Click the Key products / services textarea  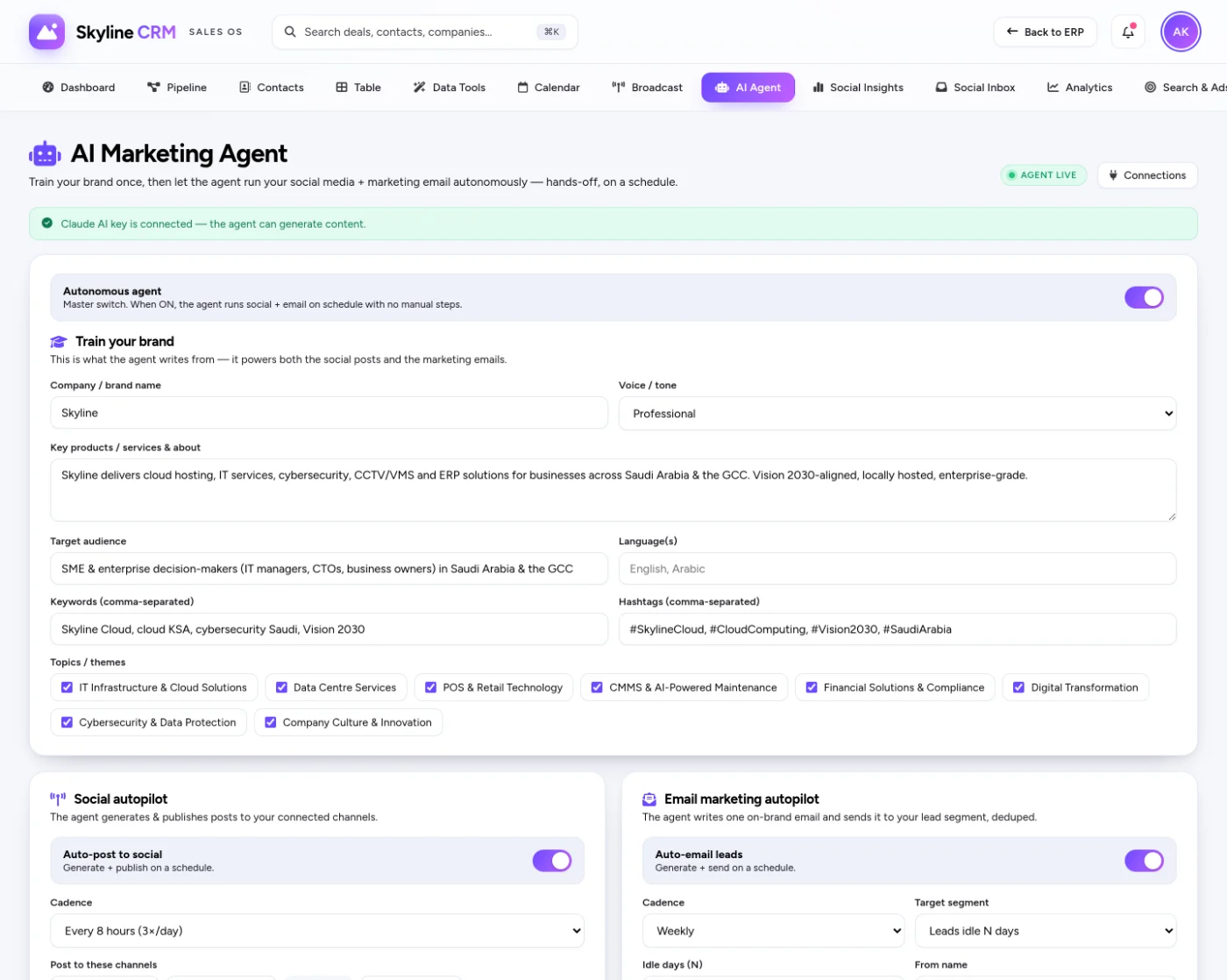[x=613, y=490]
